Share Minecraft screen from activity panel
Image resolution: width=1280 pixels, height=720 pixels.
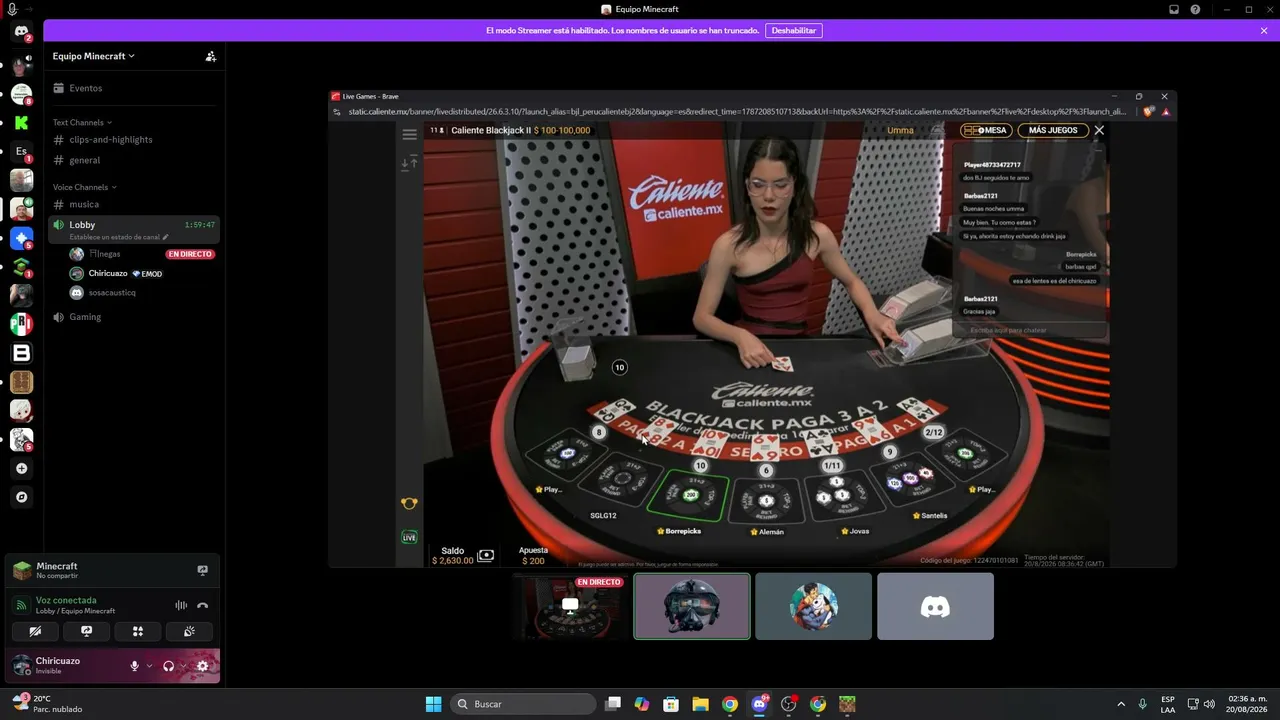pos(202,570)
